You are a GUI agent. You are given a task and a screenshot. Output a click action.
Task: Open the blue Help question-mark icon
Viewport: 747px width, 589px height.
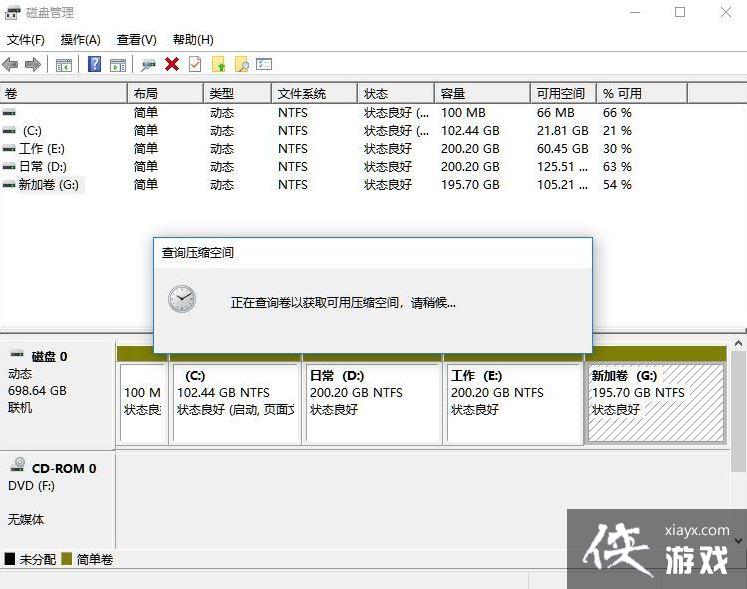(x=95, y=64)
